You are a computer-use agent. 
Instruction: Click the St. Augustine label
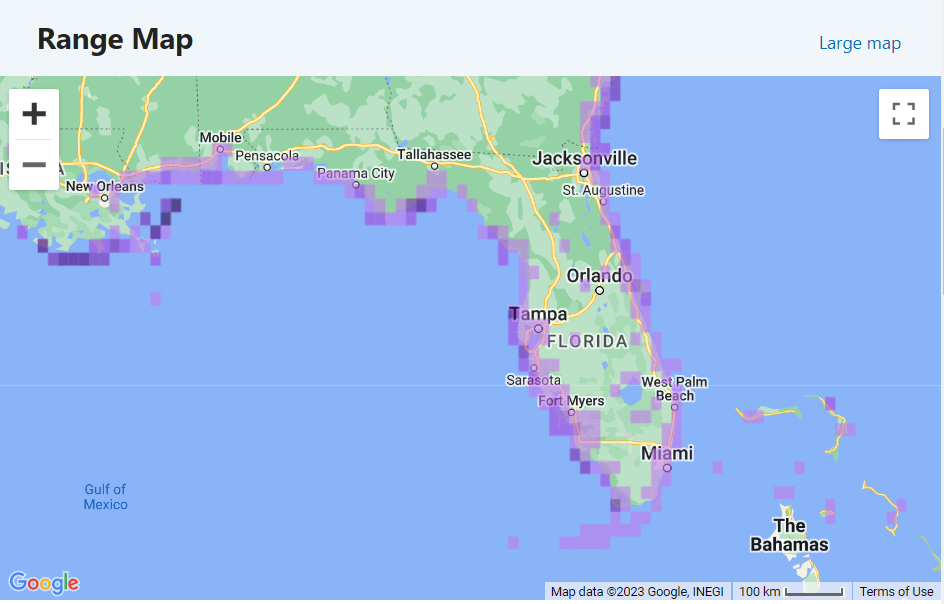tap(603, 190)
